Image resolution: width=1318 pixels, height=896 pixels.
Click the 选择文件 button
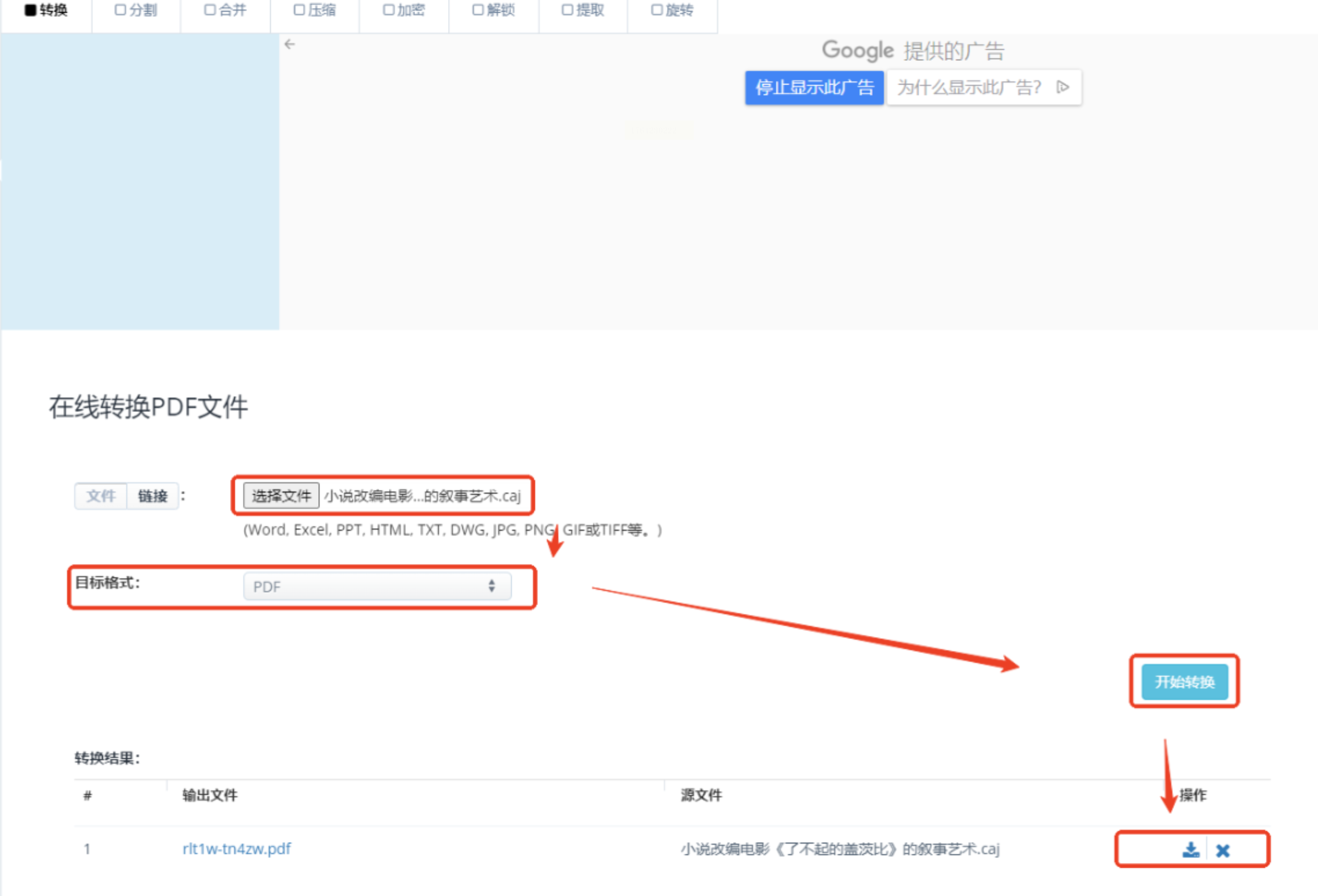tap(281, 496)
